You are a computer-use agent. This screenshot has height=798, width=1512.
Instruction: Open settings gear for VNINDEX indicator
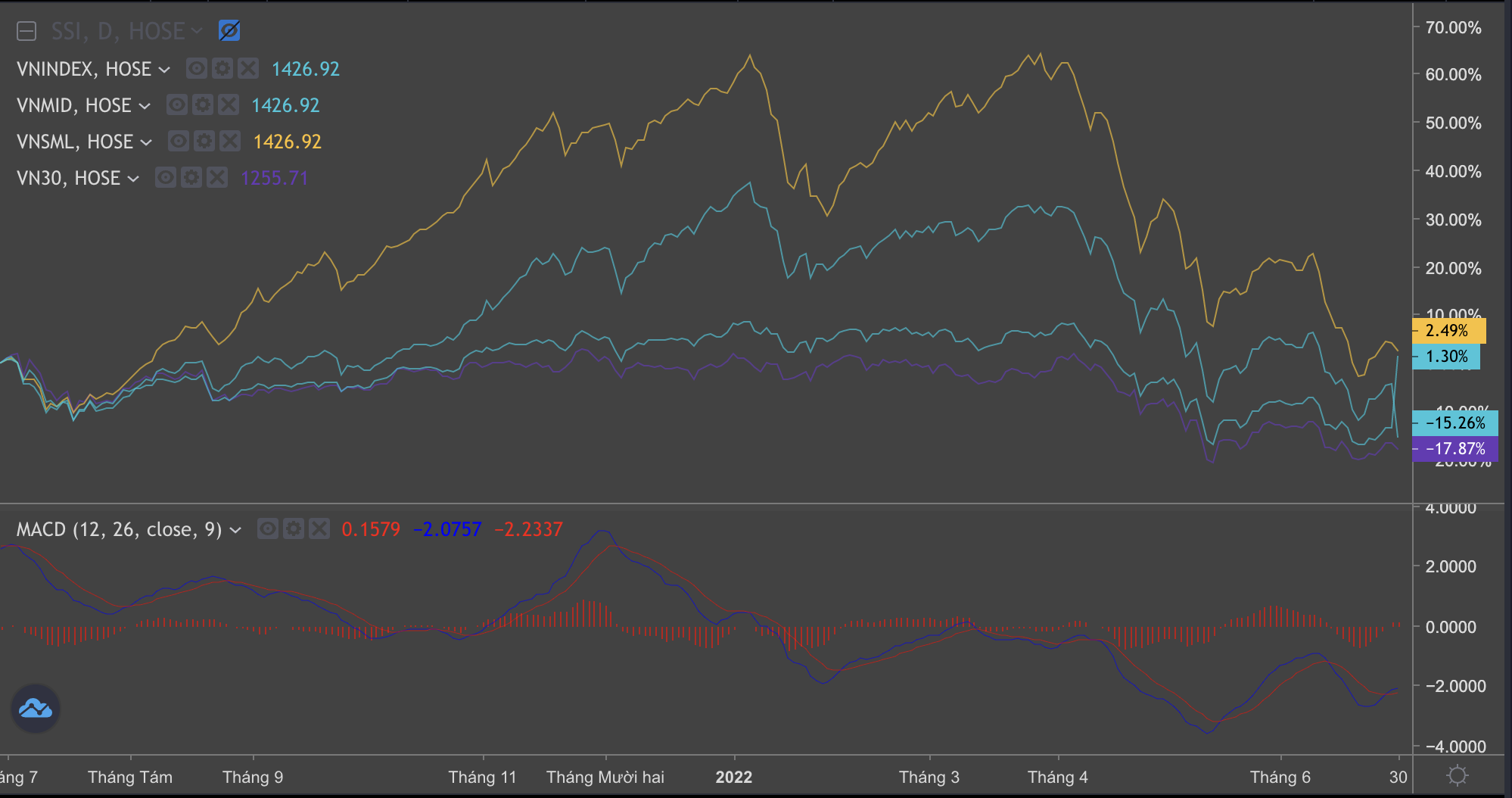222,69
